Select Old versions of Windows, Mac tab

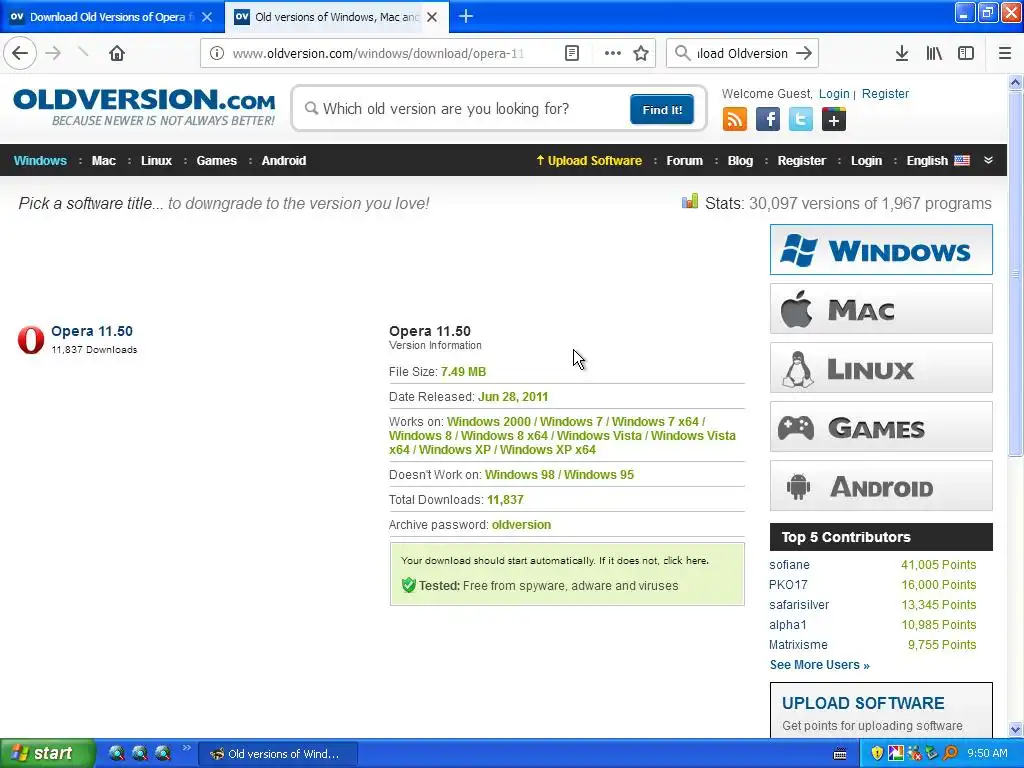(x=336, y=17)
